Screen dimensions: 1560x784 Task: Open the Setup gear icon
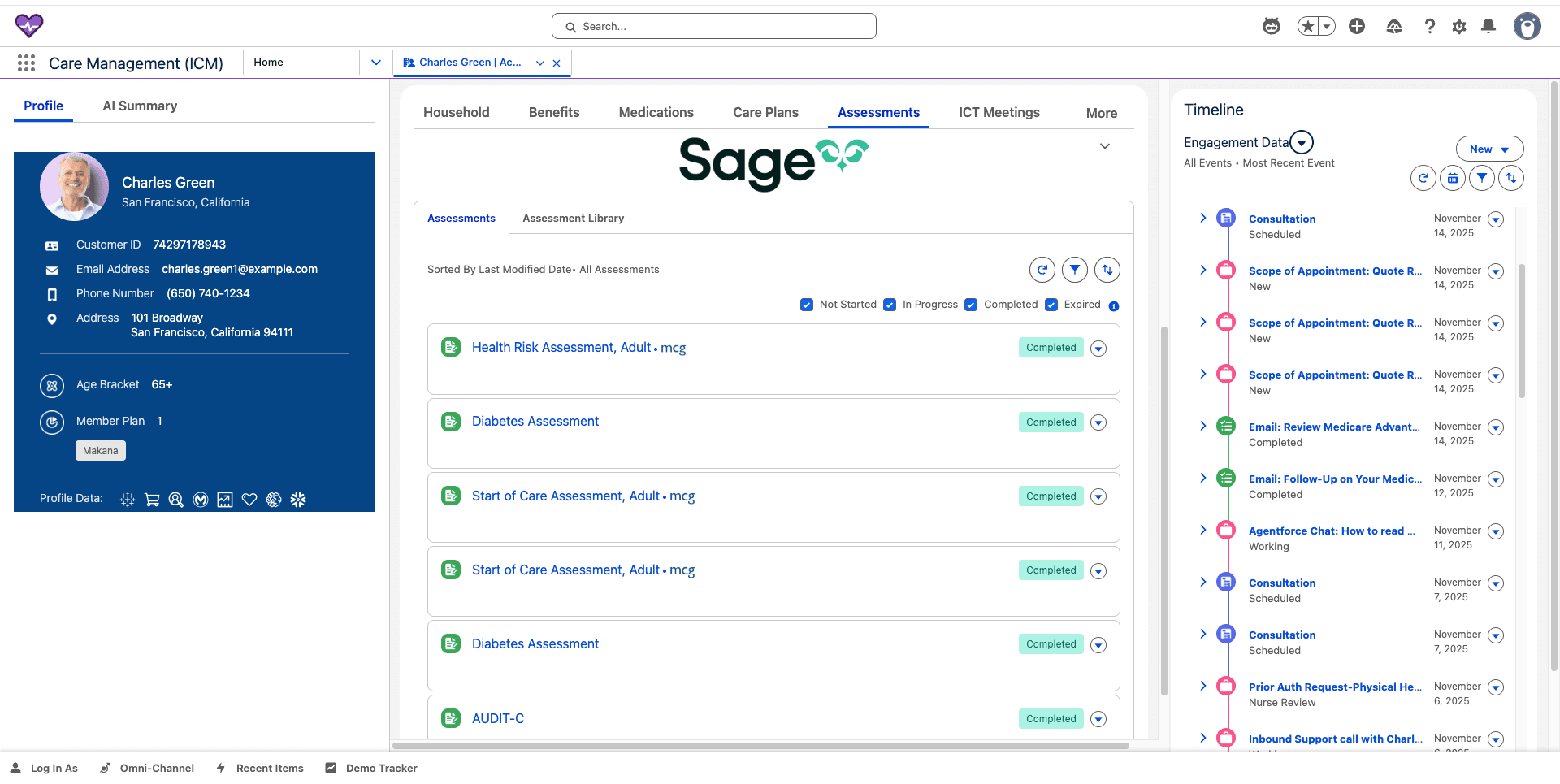(1459, 26)
